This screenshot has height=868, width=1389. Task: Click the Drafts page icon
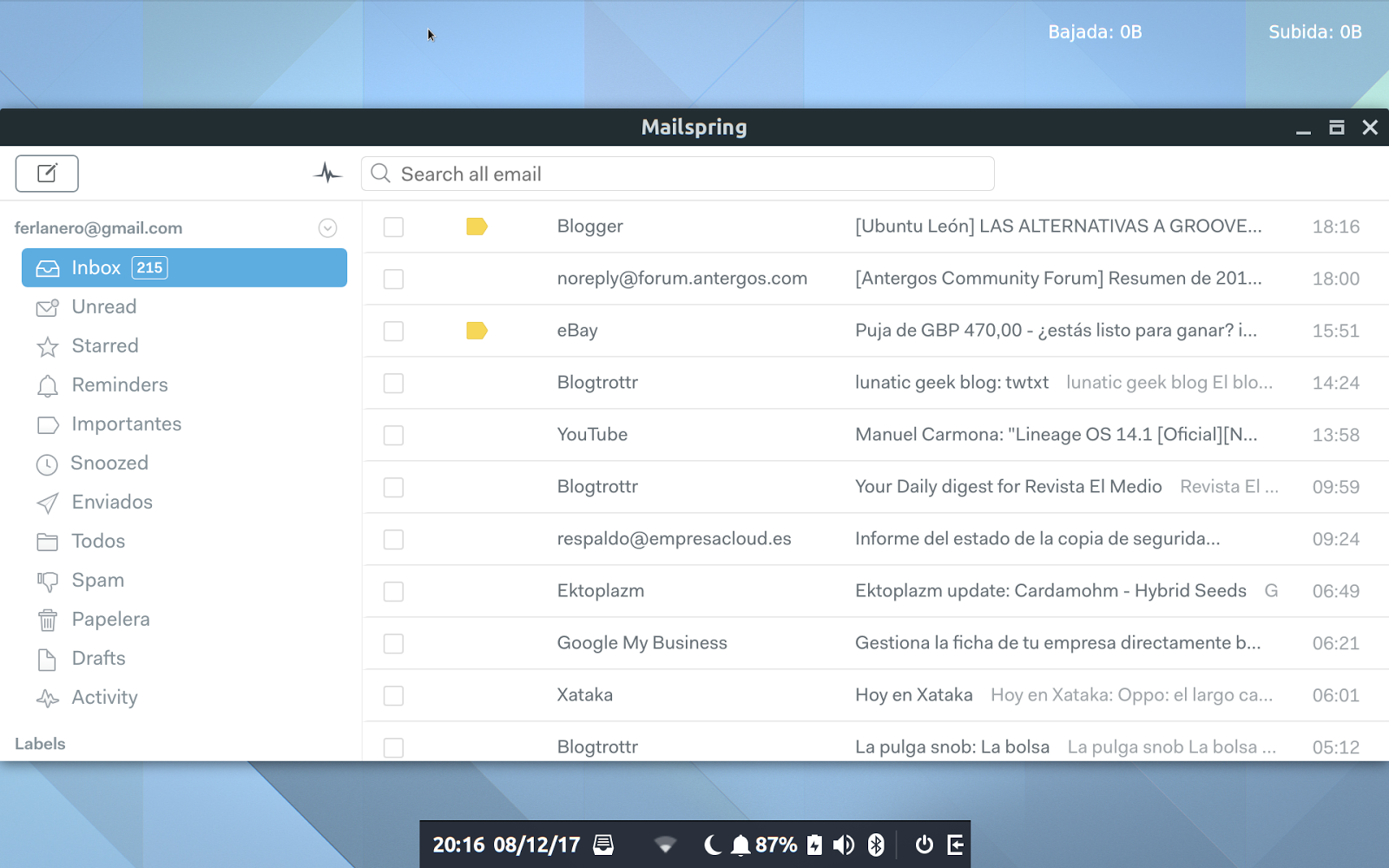48,659
